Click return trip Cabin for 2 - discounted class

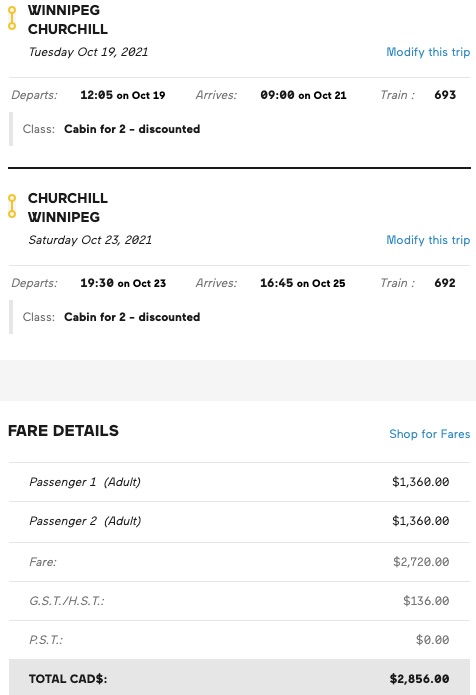tap(132, 317)
